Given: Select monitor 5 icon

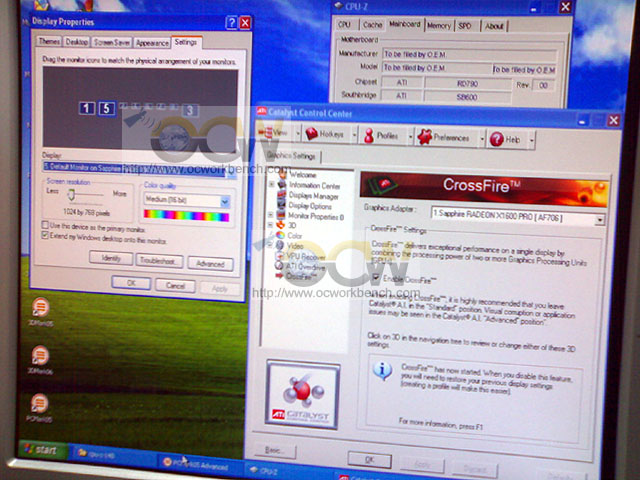Looking at the screenshot, I should (x=106, y=109).
